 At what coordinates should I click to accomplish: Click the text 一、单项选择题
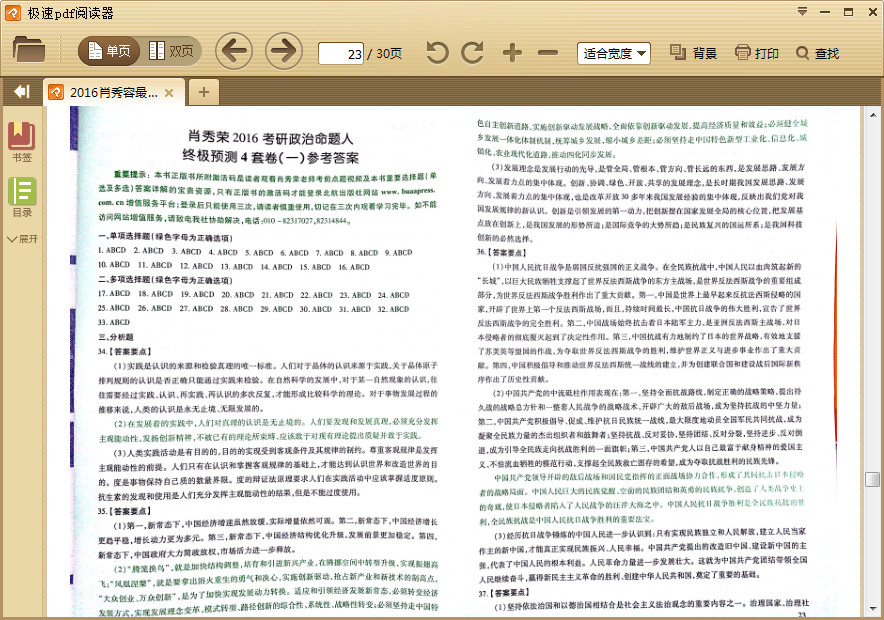pyautogui.click(x=125, y=237)
